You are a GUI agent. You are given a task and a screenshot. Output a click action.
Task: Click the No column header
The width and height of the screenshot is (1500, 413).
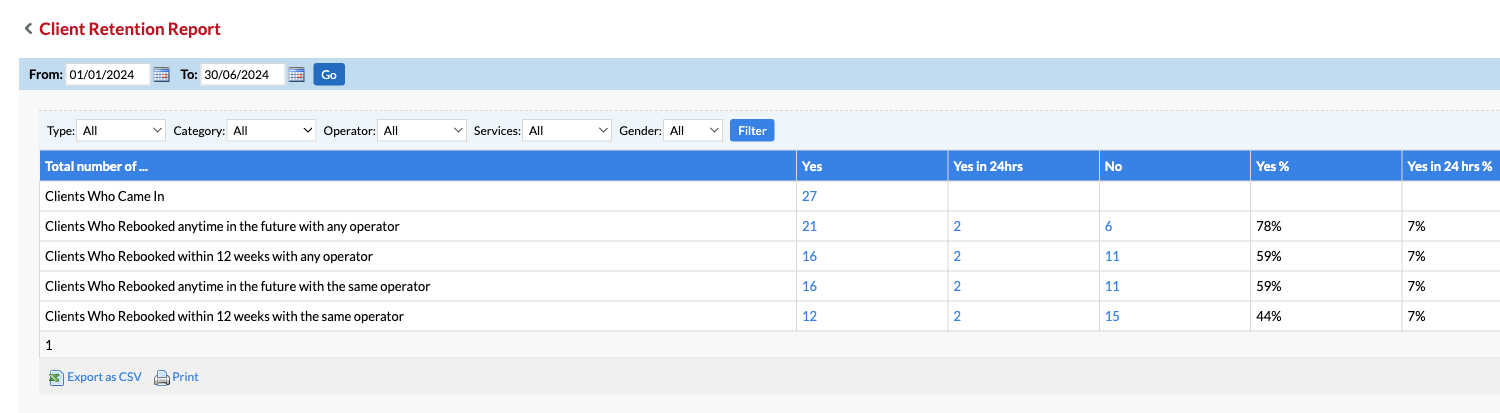pos(1174,166)
